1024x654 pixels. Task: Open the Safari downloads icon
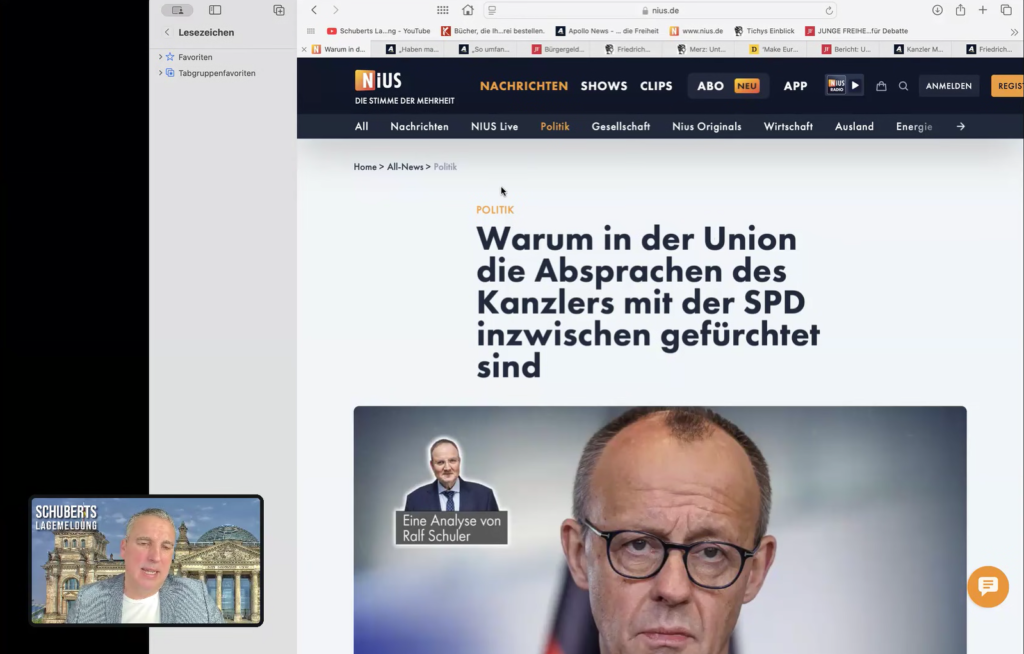point(937,10)
